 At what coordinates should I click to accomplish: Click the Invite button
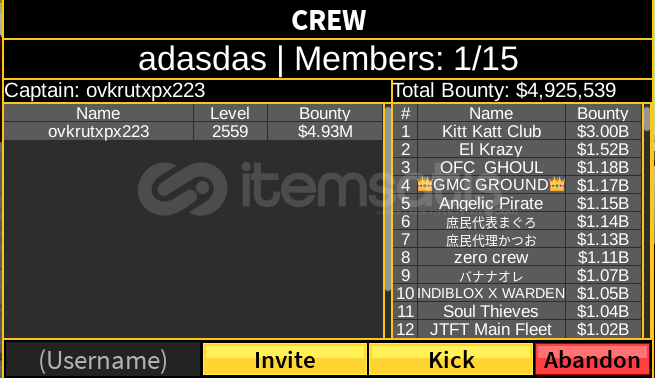tap(285, 359)
